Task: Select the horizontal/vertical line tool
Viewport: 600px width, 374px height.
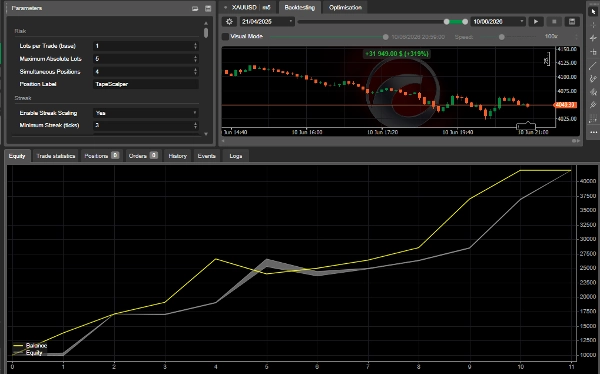Action: [x=593, y=52]
